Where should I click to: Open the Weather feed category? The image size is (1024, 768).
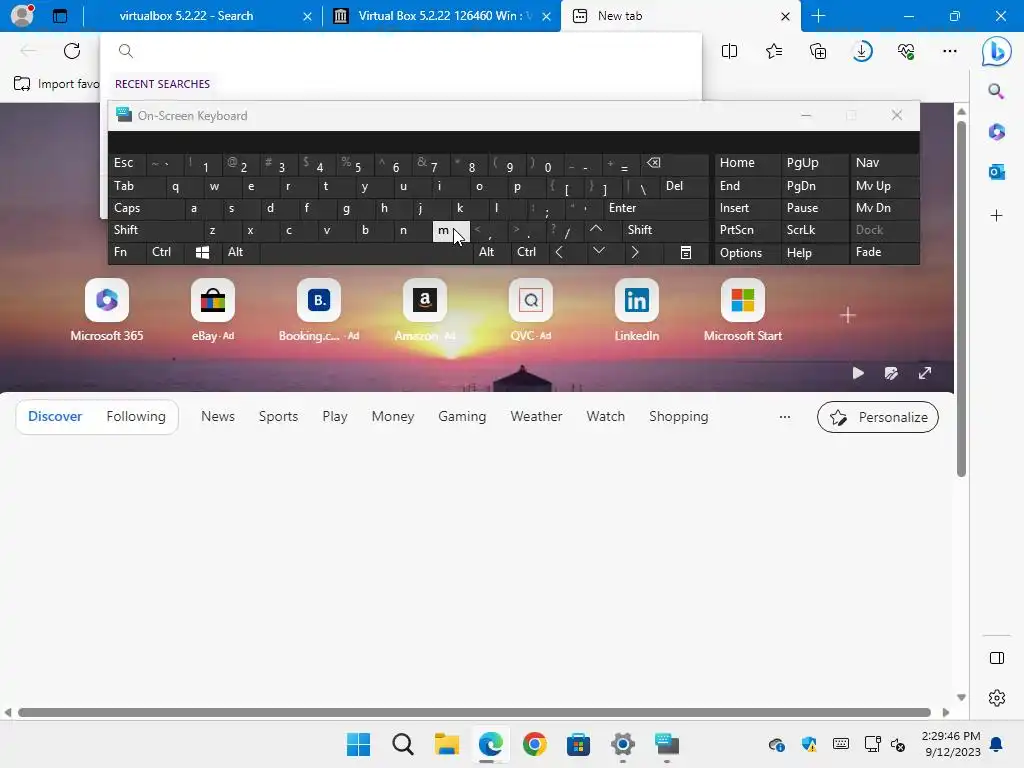pyautogui.click(x=536, y=417)
